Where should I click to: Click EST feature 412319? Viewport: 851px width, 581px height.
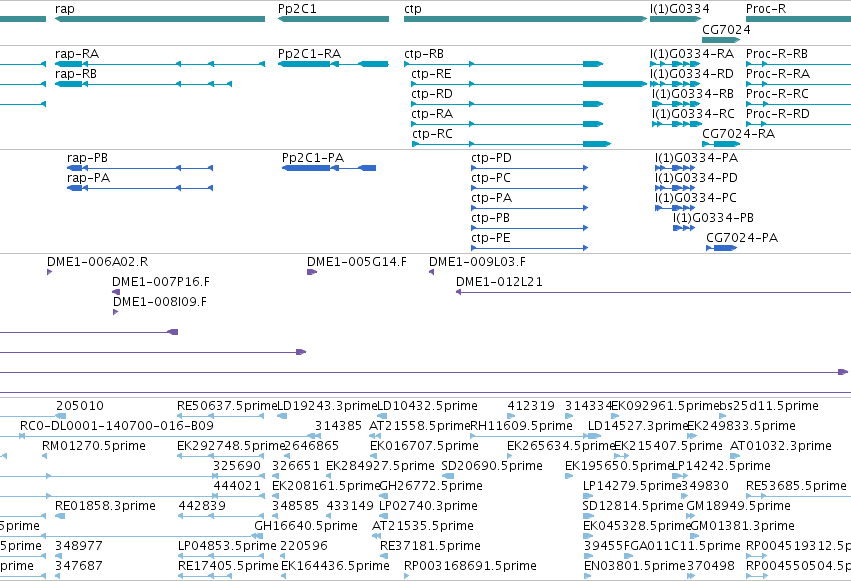tap(531, 406)
